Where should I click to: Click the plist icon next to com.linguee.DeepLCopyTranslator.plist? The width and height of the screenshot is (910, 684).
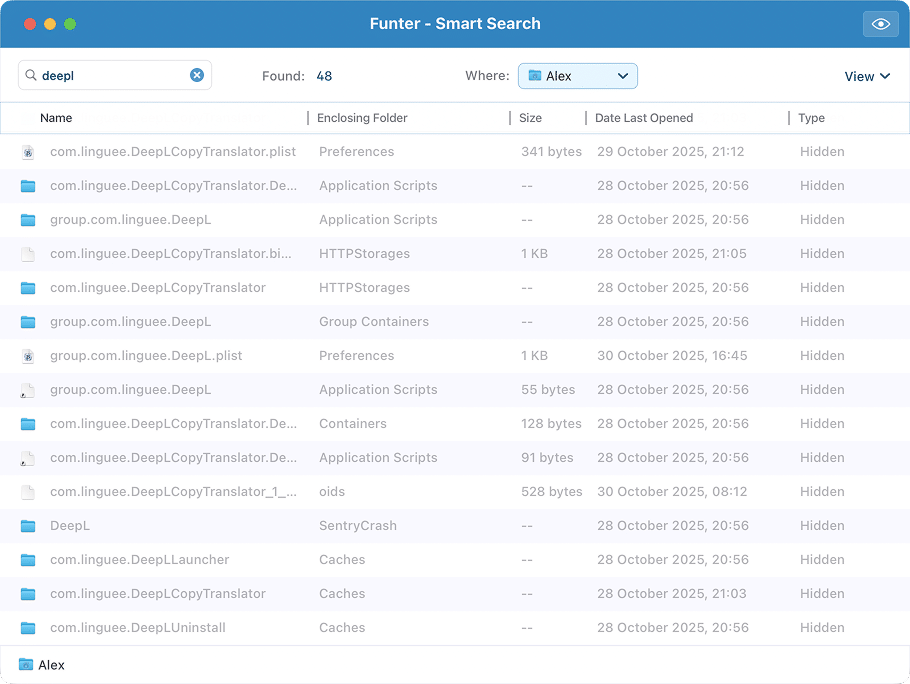[x=28, y=151]
